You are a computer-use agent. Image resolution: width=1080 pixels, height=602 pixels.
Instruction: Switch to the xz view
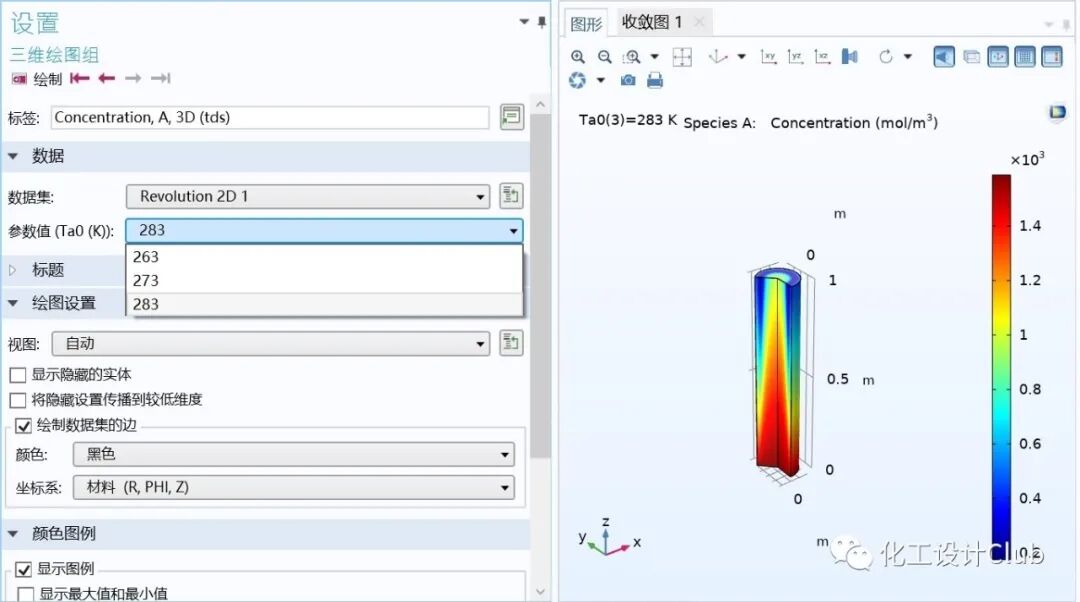(822, 56)
